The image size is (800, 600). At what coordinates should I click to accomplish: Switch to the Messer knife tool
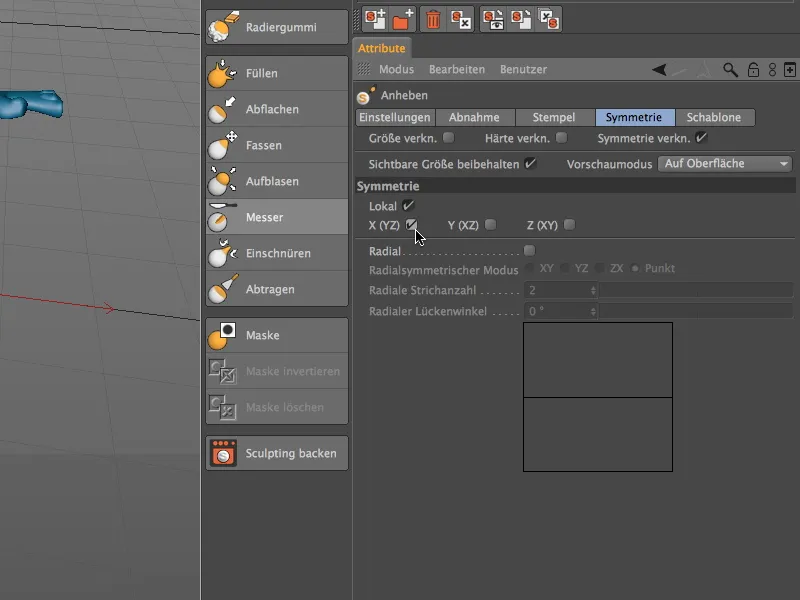coord(277,217)
